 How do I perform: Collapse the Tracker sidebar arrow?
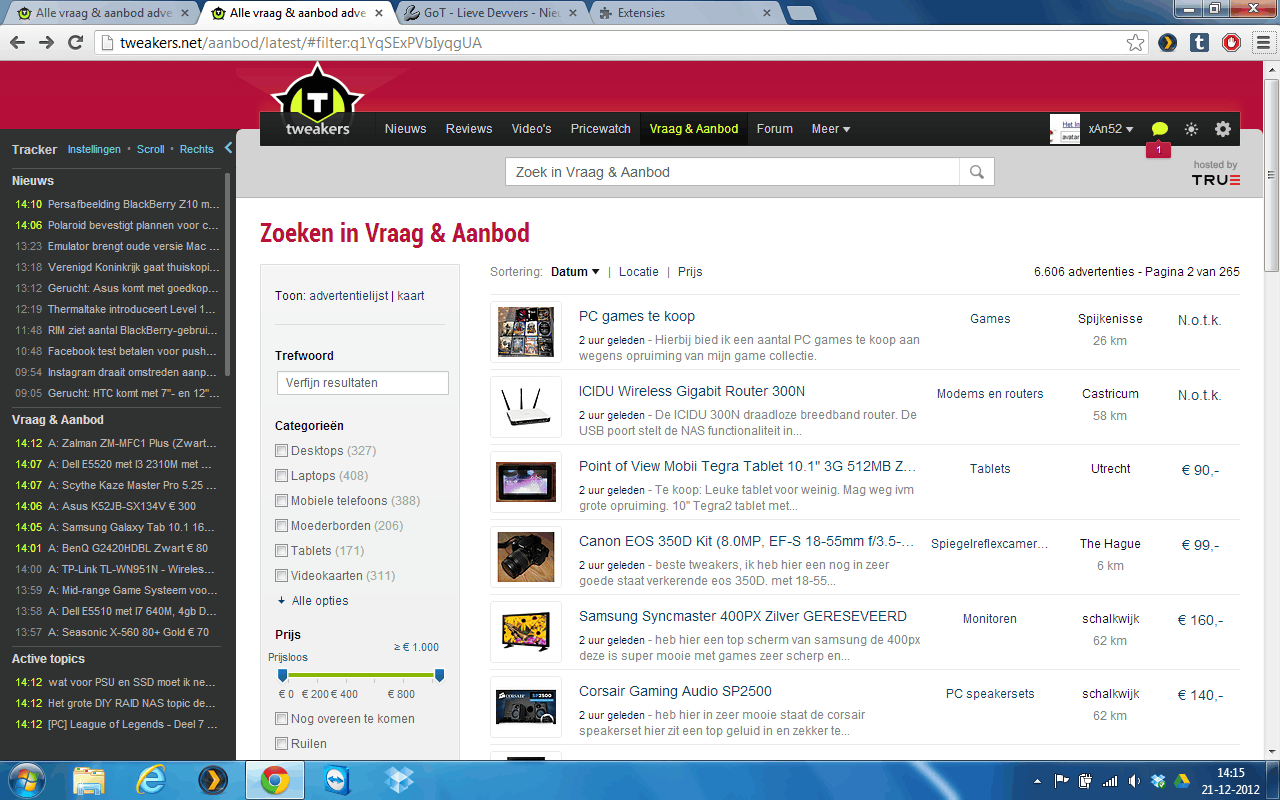pyautogui.click(x=228, y=148)
